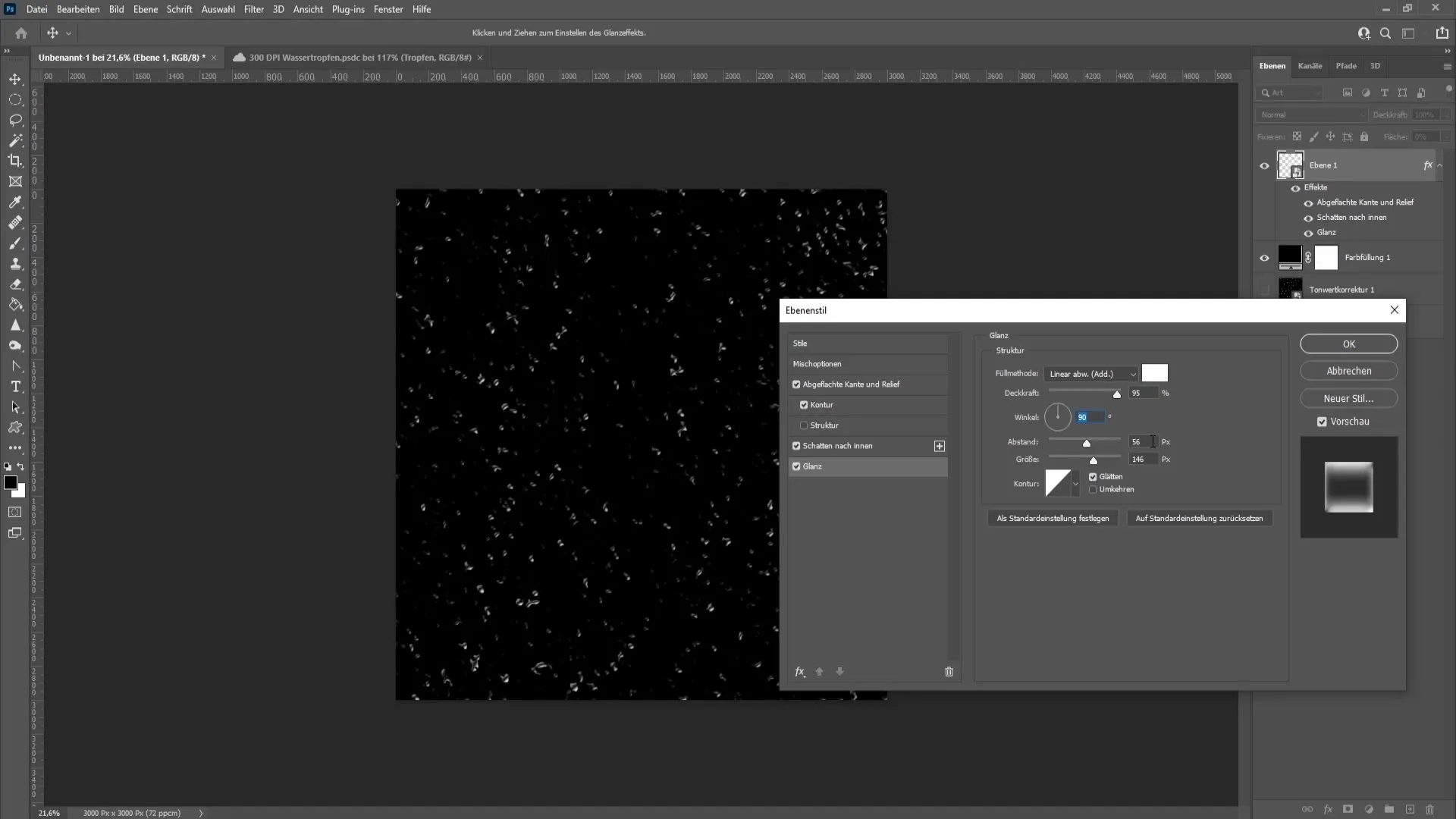Select the Eraser tool
The width and height of the screenshot is (1456, 819).
(15, 284)
